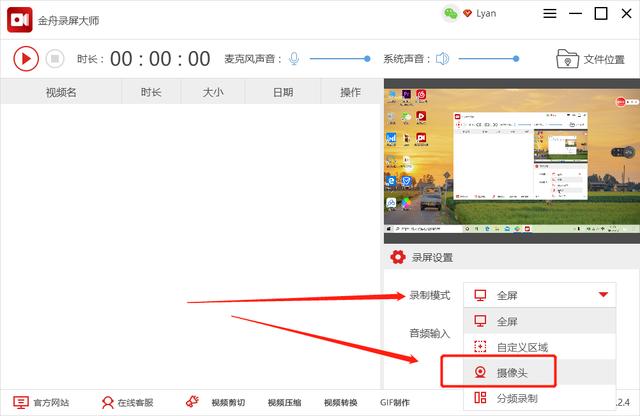Click the 00 : 00 : 00 duration timer
This screenshot has height=416, width=640.
[160, 59]
